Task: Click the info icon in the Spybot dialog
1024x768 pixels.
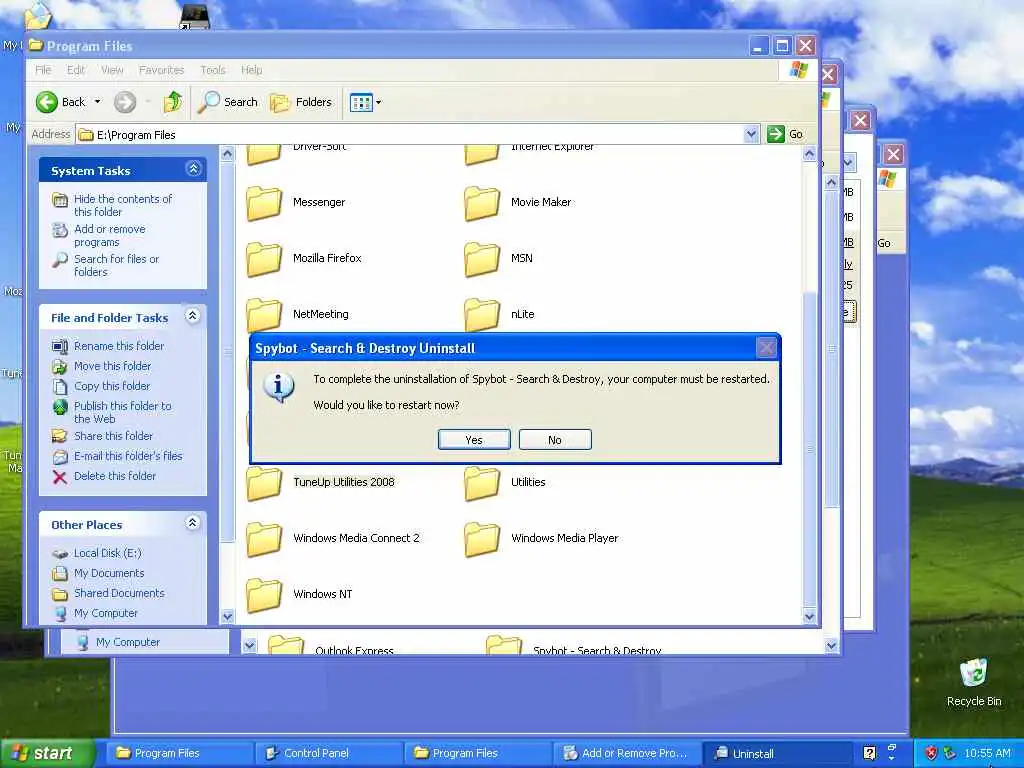Action: (x=279, y=387)
